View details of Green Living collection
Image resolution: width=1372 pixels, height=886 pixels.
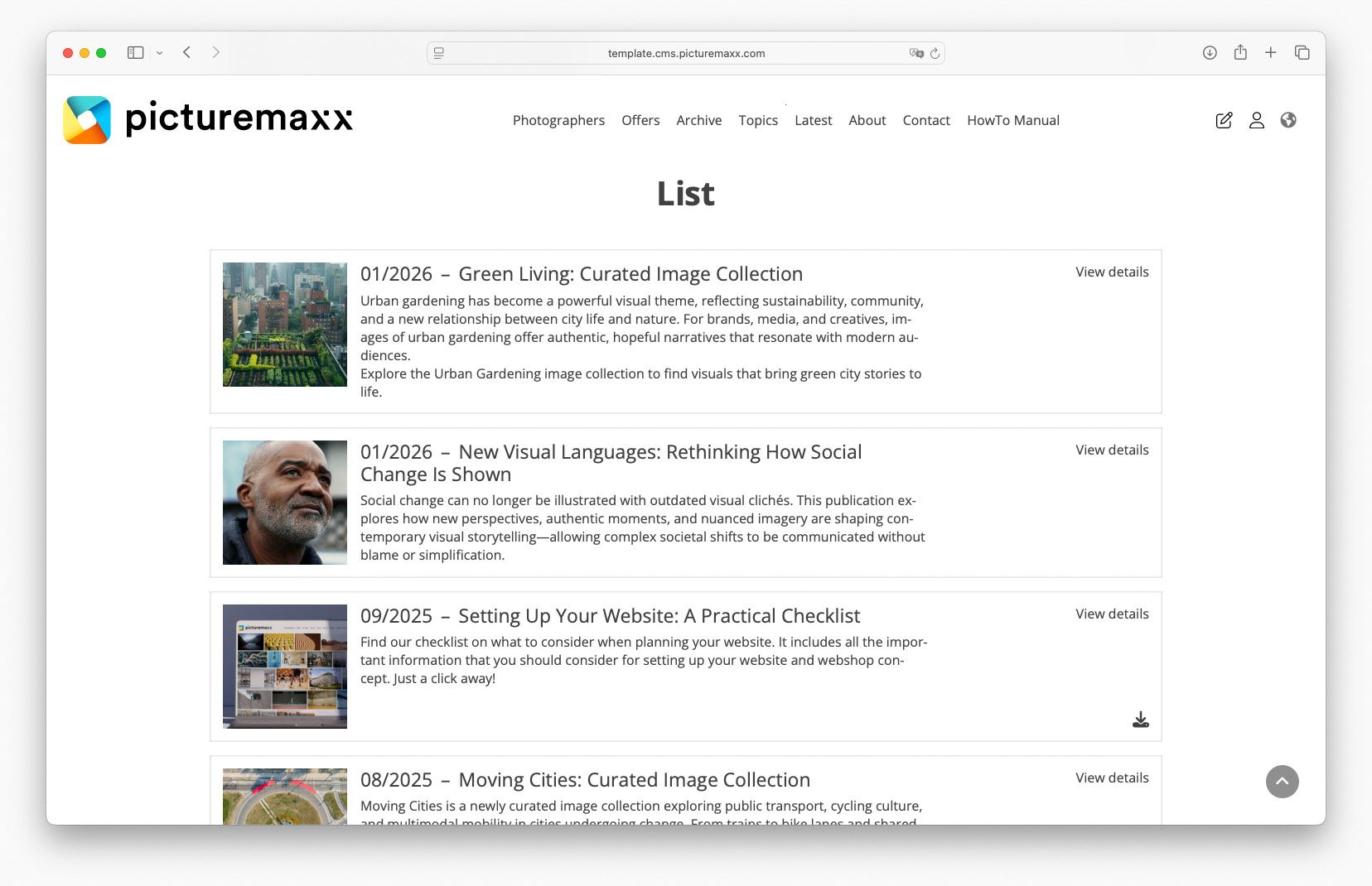pyautogui.click(x=1112, y=272)
